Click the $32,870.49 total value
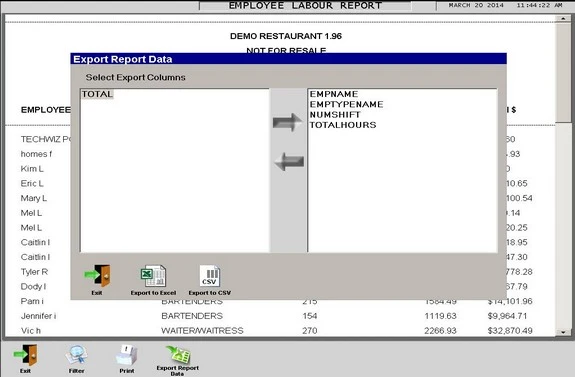 (510, 330)
